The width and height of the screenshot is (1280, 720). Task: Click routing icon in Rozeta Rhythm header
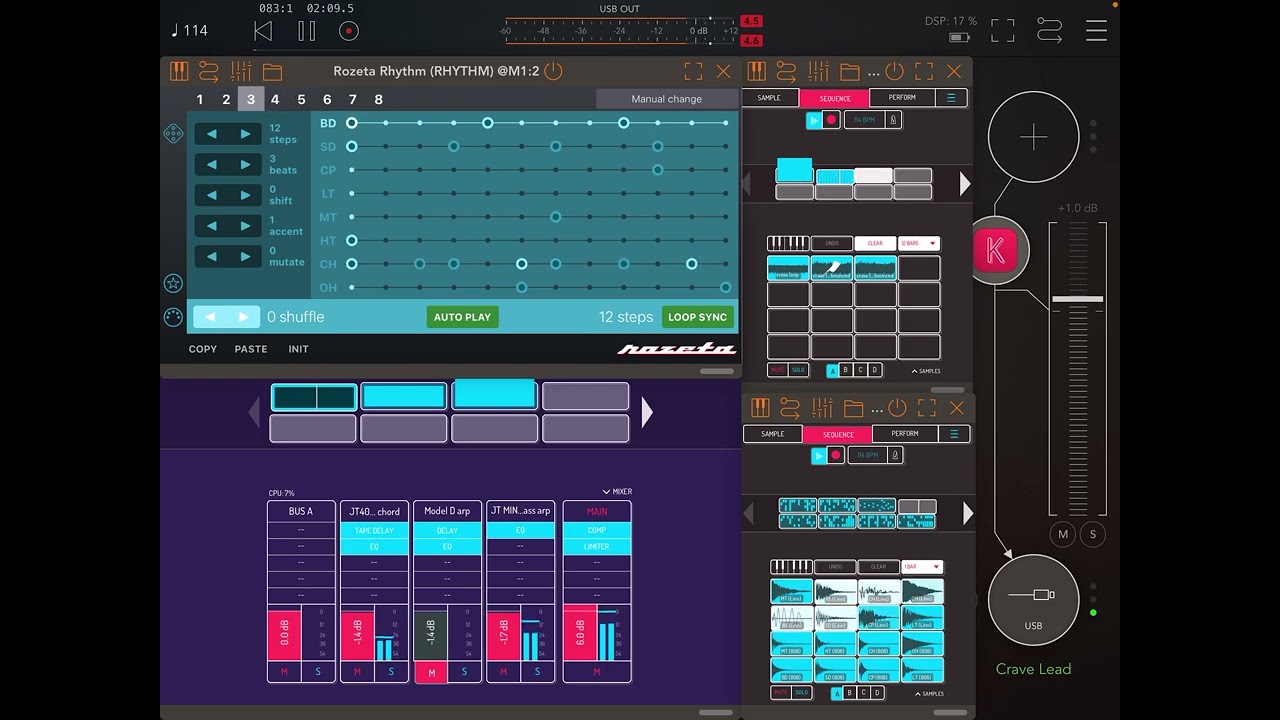click(x=208, y=72)
